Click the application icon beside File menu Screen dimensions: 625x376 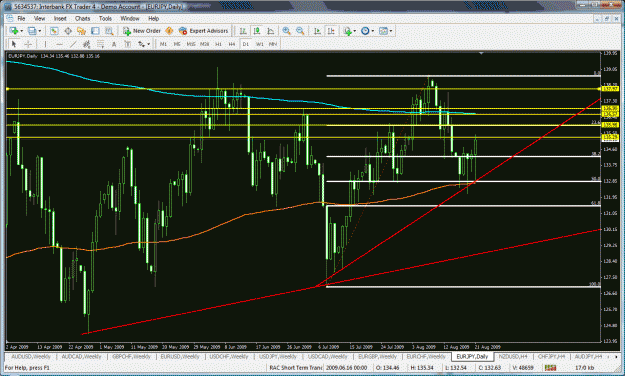pyautogui.click(x=10, y=18)
